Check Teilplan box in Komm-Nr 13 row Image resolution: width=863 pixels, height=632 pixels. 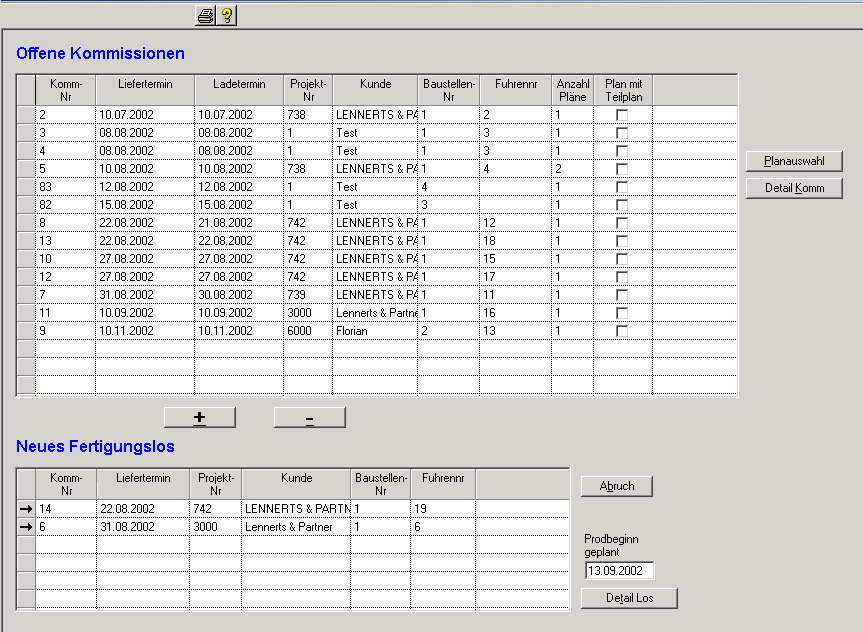[x=622, y=241]
